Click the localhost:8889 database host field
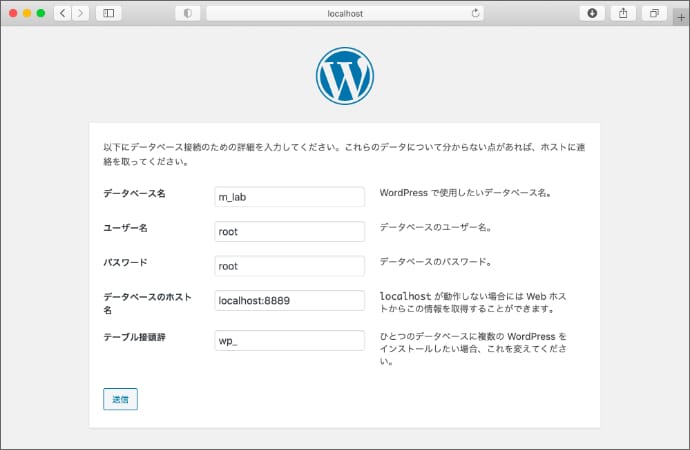 click(x=289, y=300)
